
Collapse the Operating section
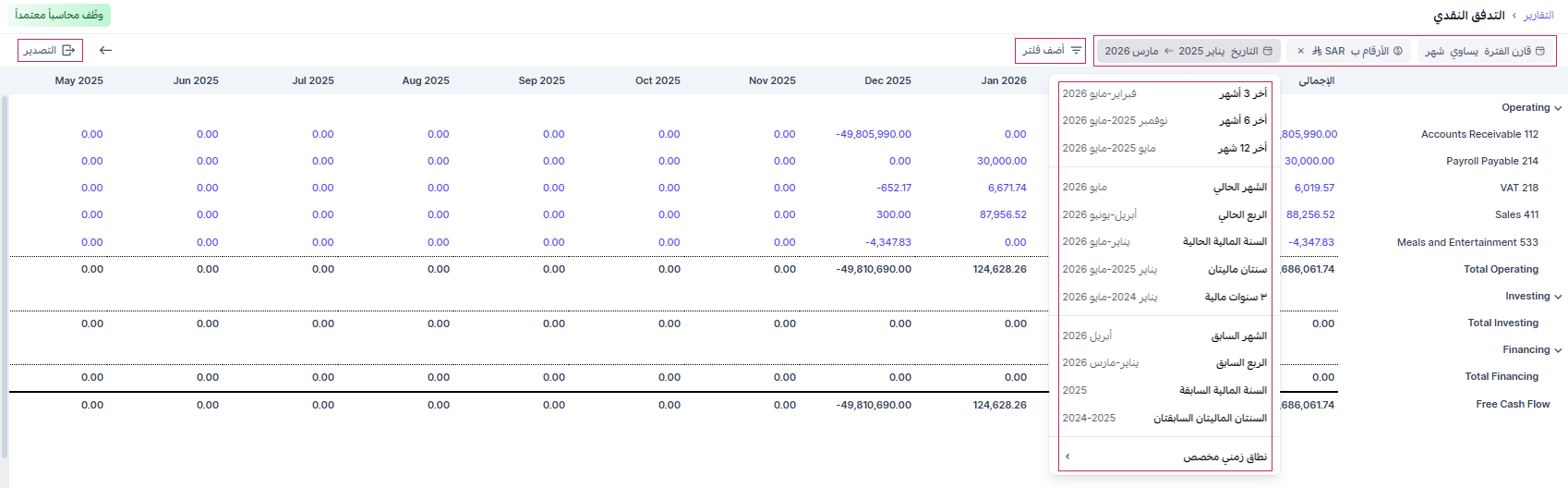tap(1558, 108)
